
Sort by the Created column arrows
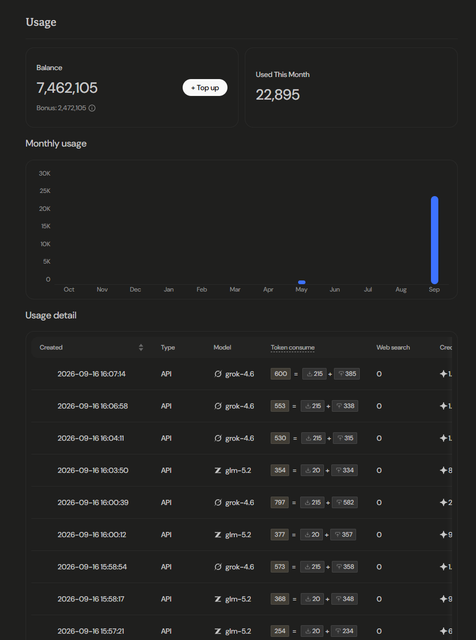pyautogui.click(x=141, y=347)
